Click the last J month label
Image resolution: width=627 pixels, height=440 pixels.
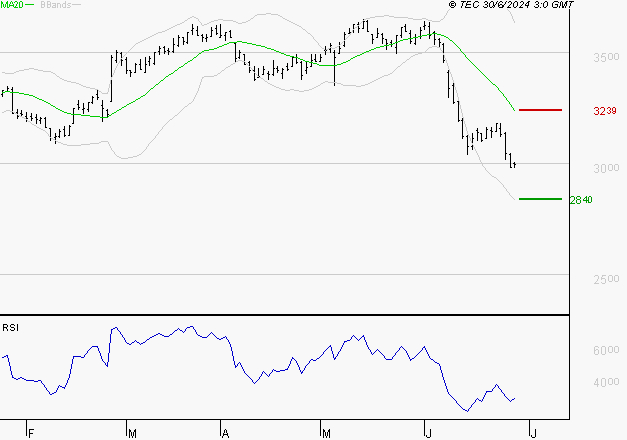pos(533,433)
